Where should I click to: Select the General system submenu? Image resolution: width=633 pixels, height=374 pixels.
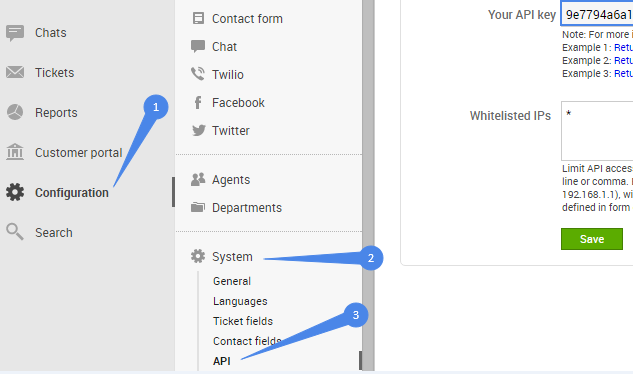coord(232,281)
